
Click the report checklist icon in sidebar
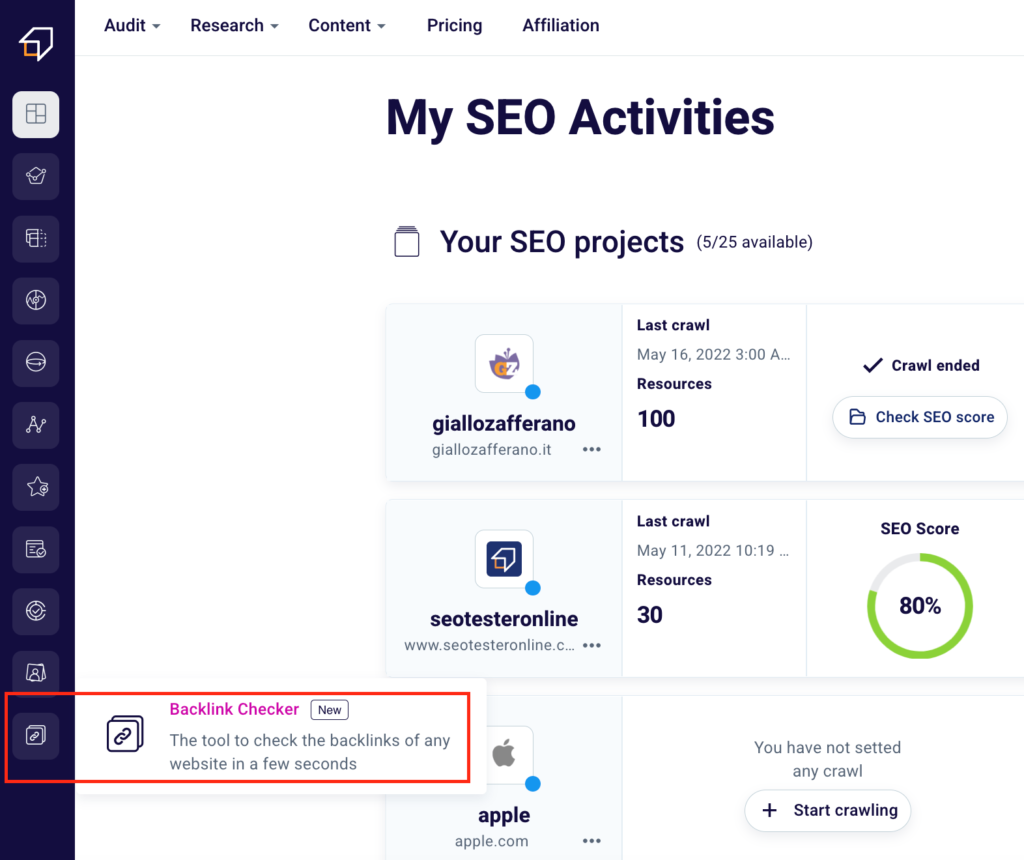(36, 549)
